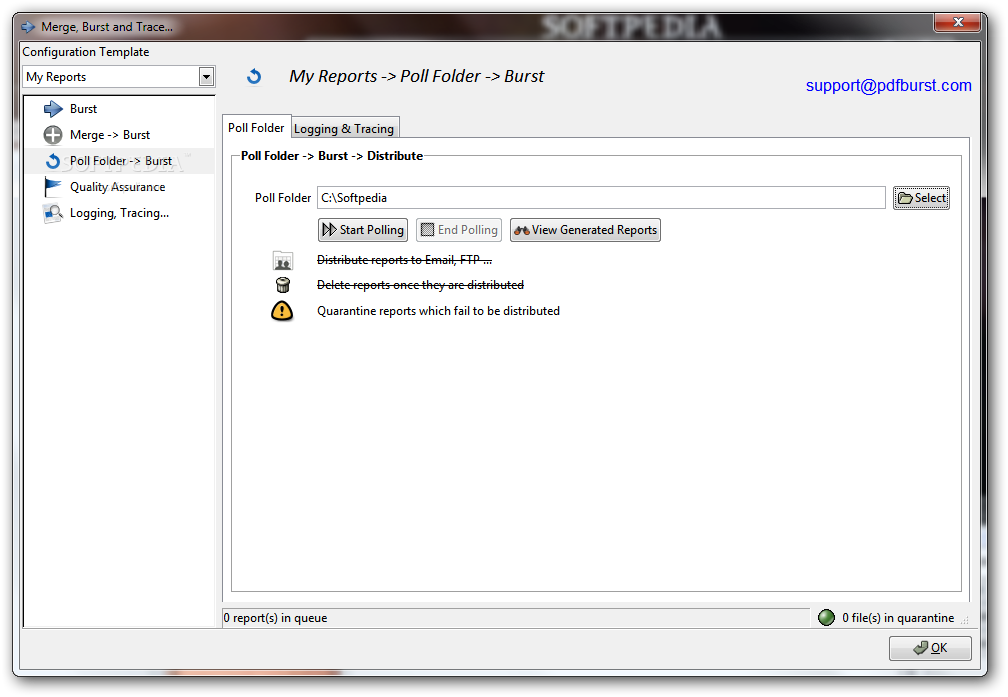
Task: Click the yellow Quarantine warning icon
Action: coord(282,311)
